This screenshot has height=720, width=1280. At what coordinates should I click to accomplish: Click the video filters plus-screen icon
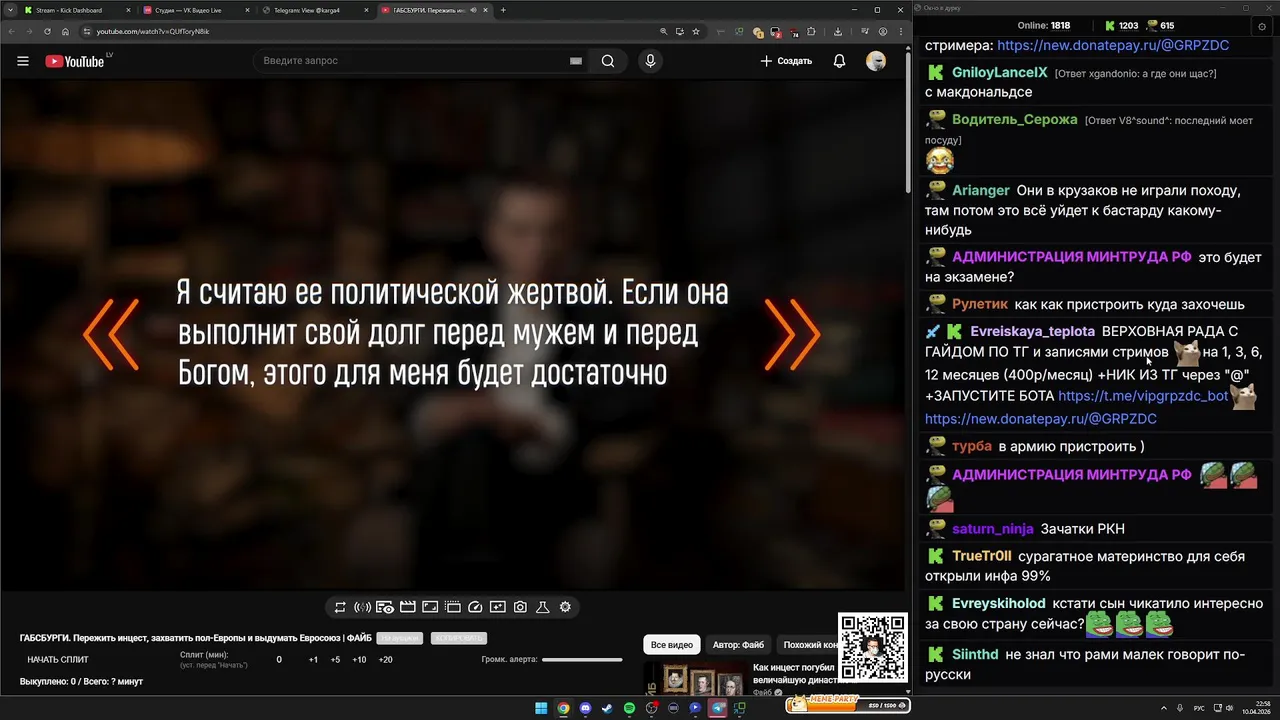coord(498,607)
